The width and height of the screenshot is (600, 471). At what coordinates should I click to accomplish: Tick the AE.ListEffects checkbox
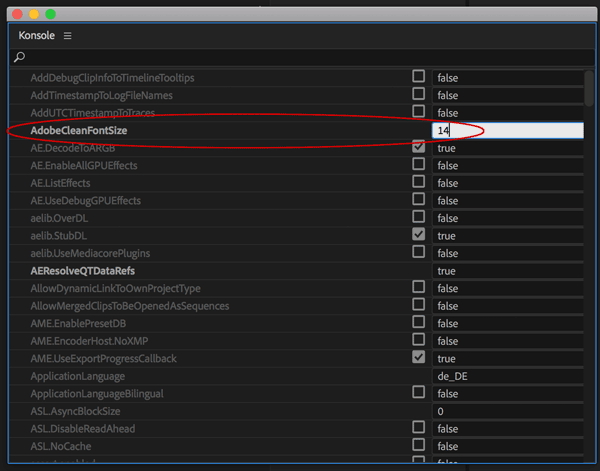point(418,182)
